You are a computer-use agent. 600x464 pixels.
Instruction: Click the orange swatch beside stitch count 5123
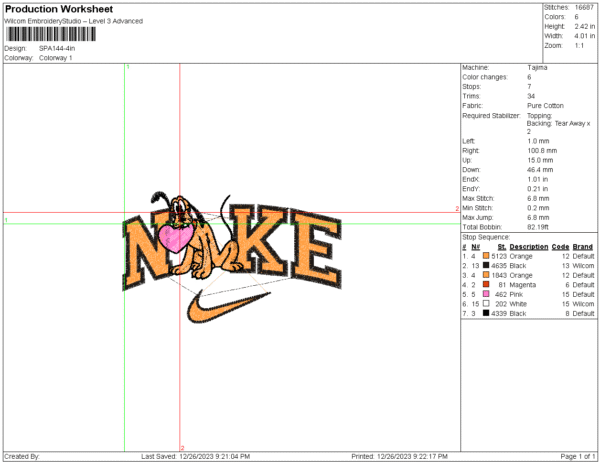click(486, 256)
